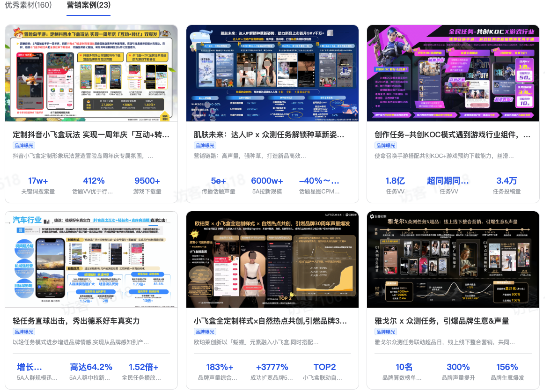The height and width of the screenshot is (390, 545).
Task: Open the purple KOC game case thumbnail
Action: tap(453, 73)
